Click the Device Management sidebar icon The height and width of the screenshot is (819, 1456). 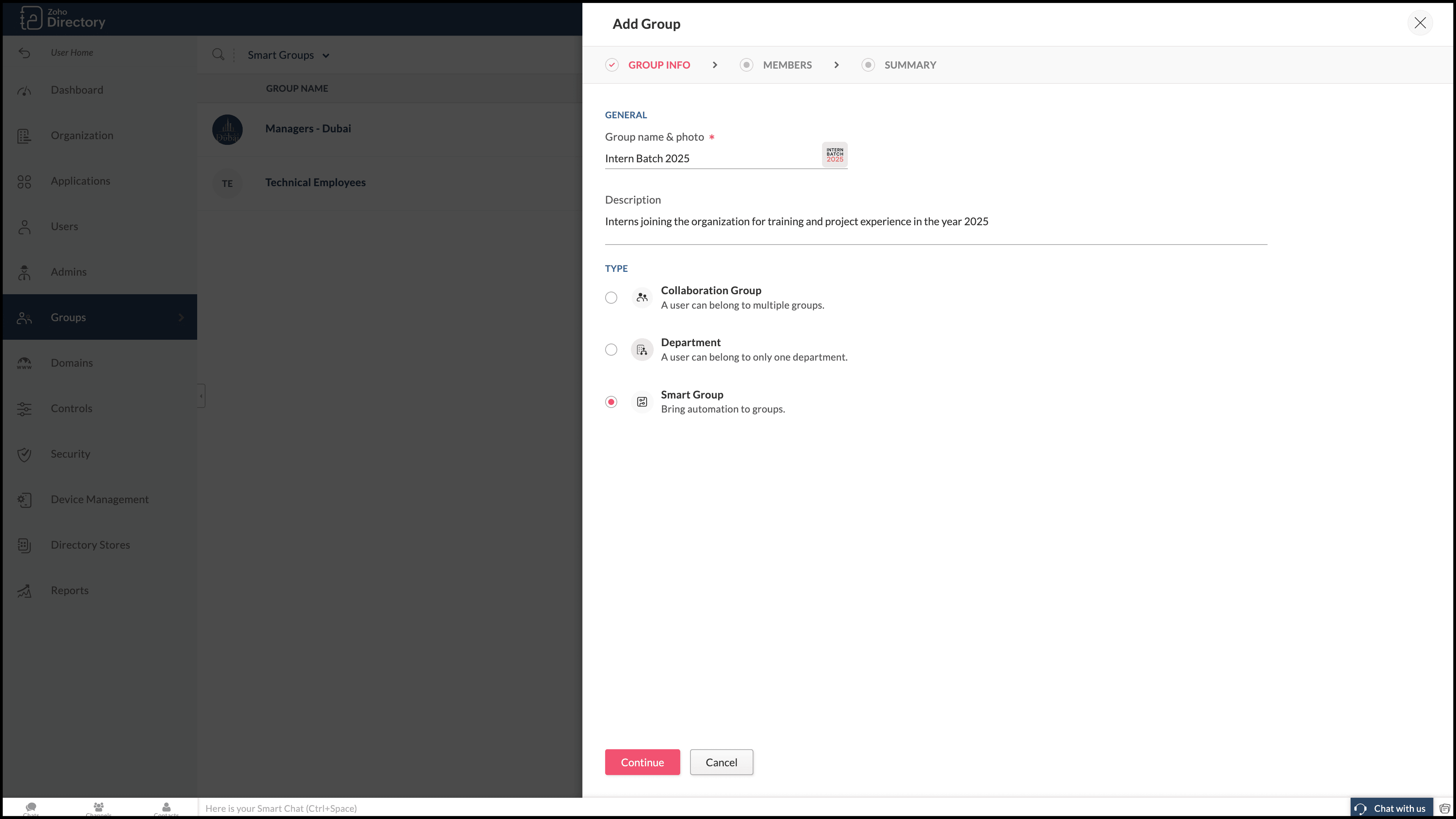24,500
